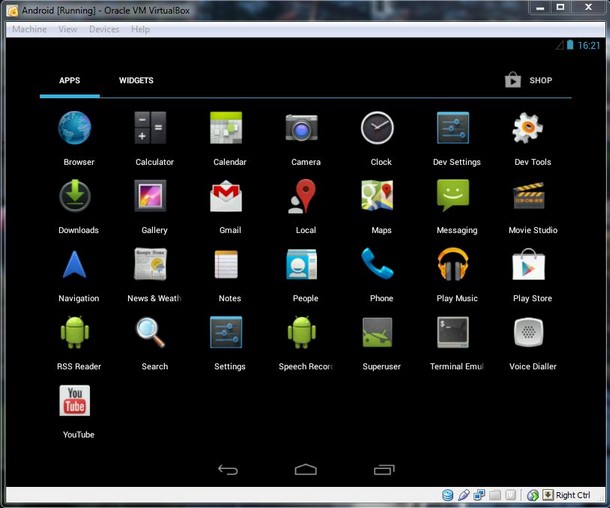Open the Downloads app

[x=75, y=196]
